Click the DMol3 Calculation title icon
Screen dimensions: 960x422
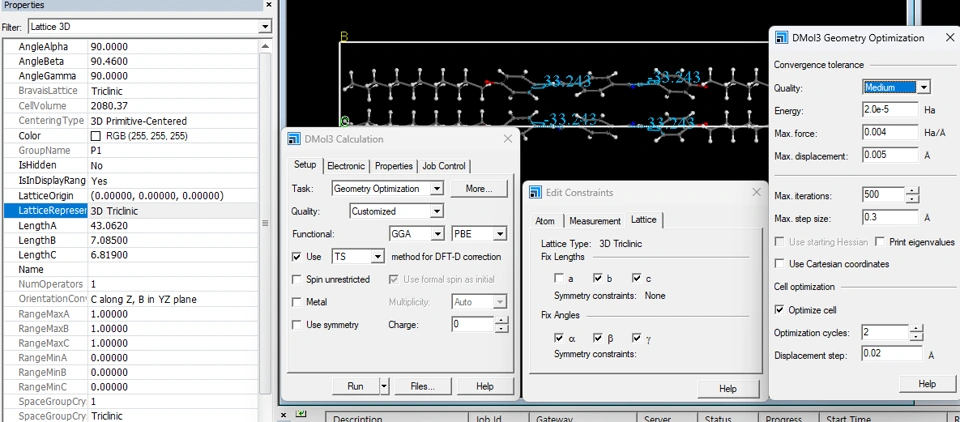tap(294, 139)
